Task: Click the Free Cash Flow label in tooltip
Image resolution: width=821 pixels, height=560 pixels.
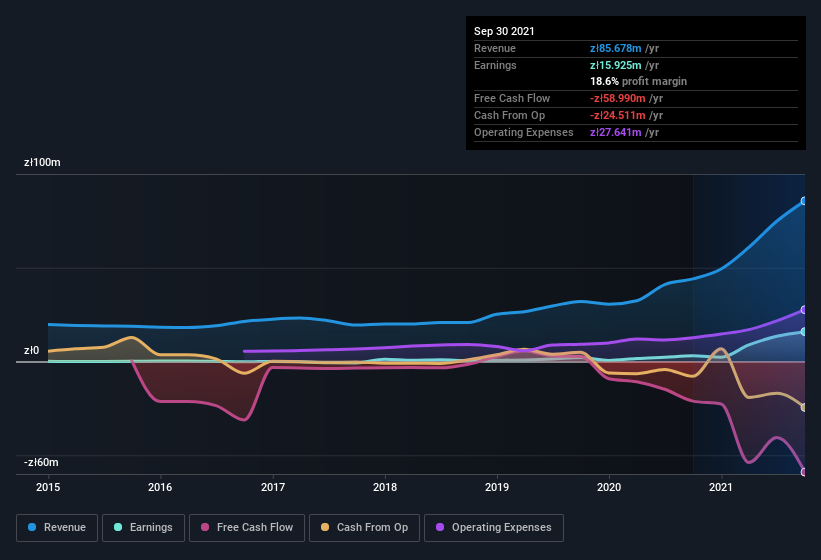Action: click(x=512, y=98)
